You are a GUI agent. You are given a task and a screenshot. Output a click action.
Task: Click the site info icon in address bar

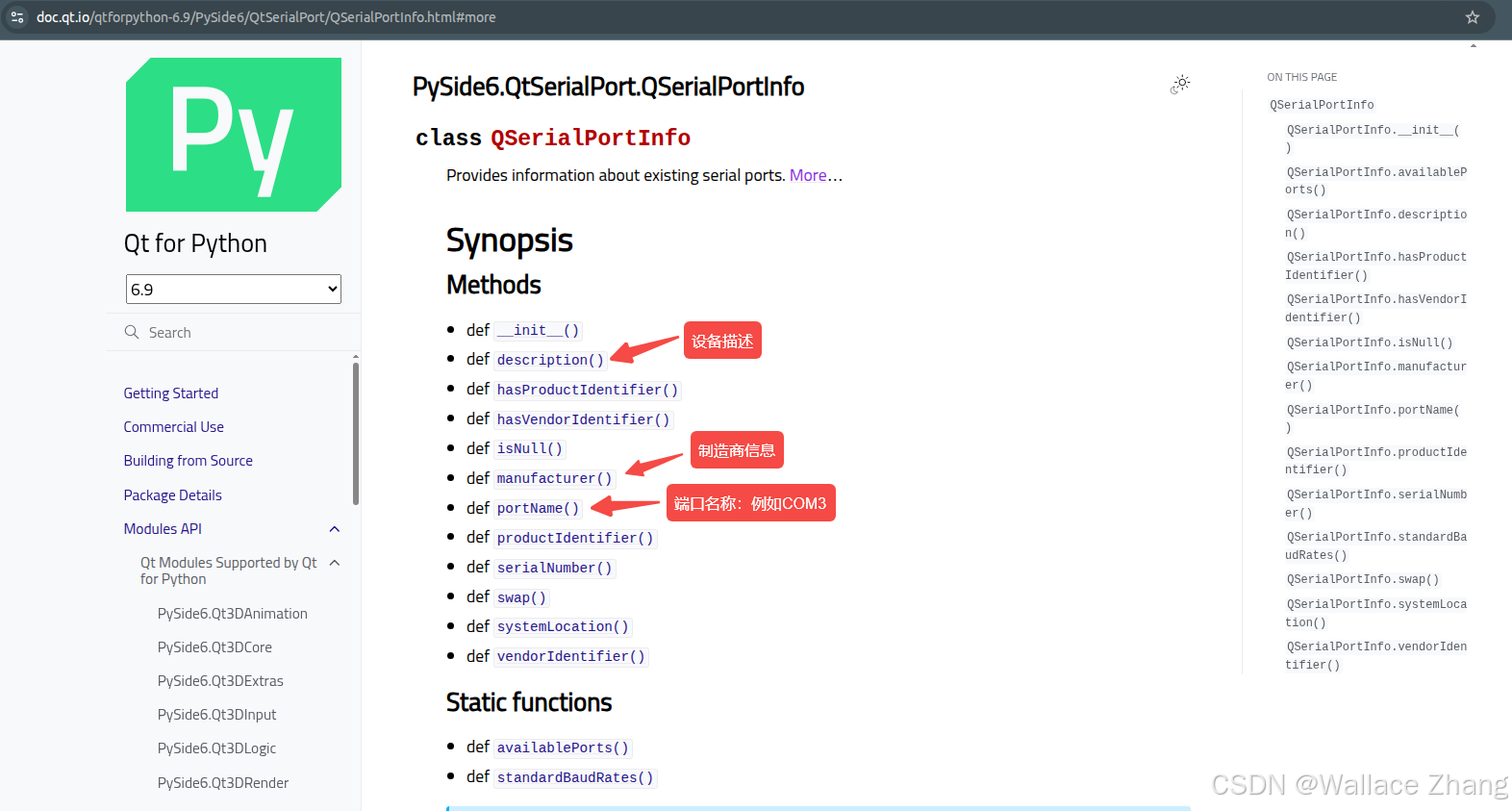(17, 17)
